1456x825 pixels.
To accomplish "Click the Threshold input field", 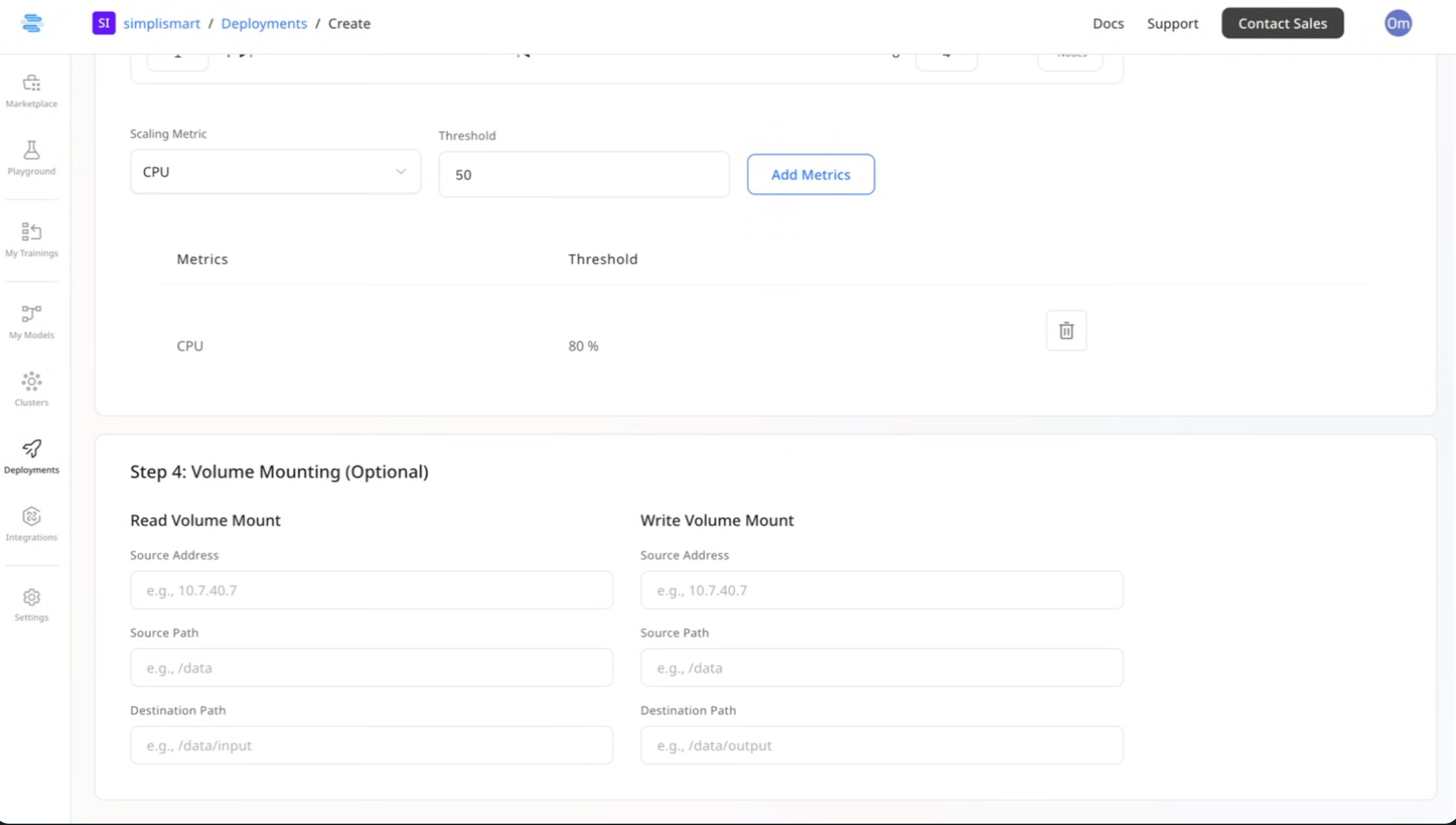I will (x=583, y=175).
